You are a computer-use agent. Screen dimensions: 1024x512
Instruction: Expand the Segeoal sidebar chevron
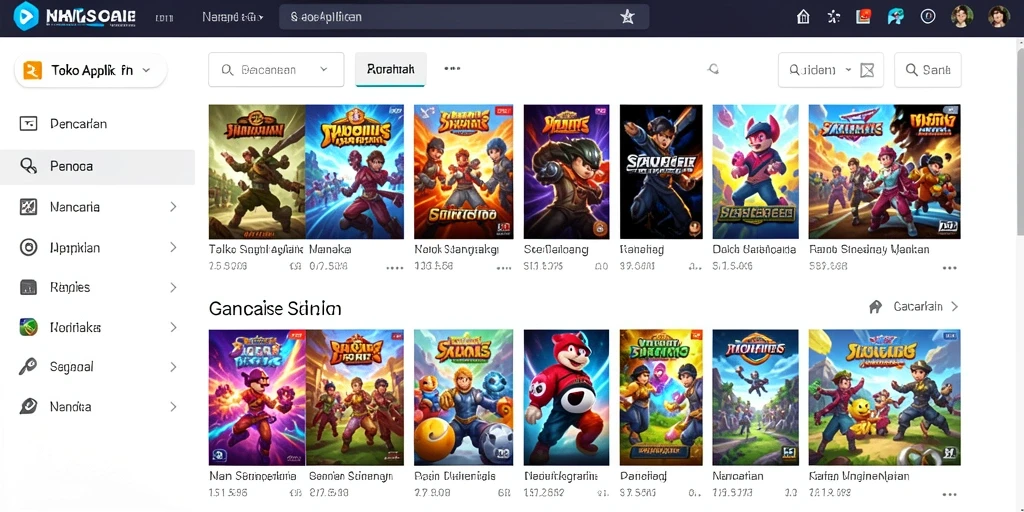pos(173,367)
